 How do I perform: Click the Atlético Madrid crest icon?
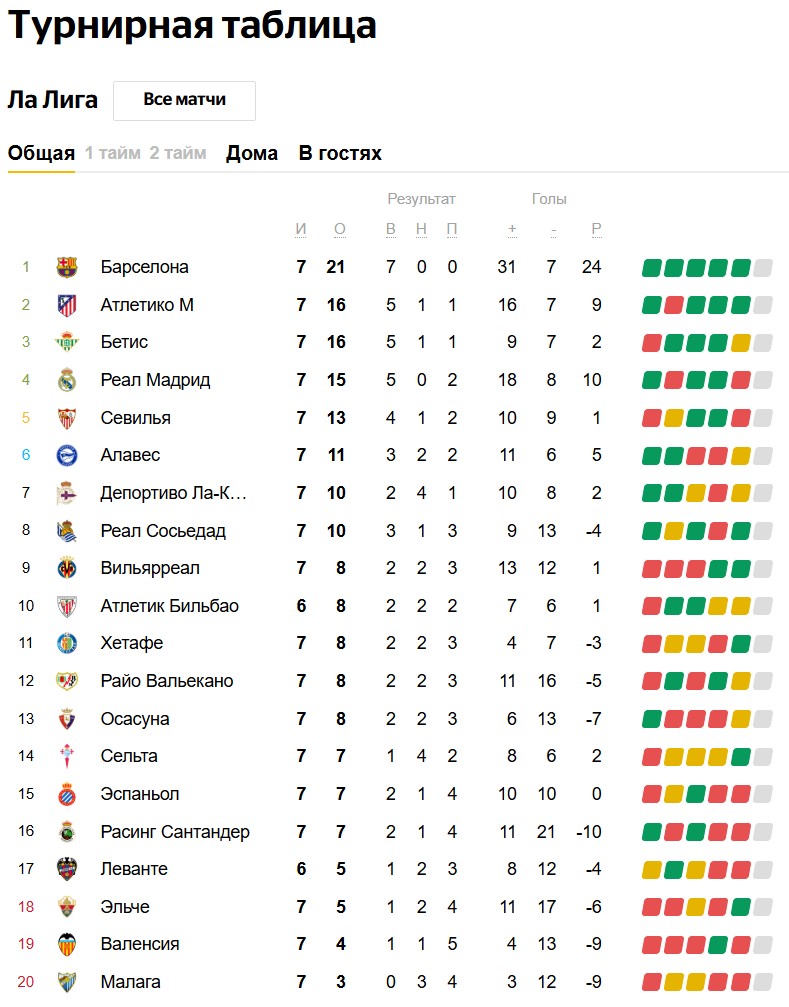(x=67, y=305)
